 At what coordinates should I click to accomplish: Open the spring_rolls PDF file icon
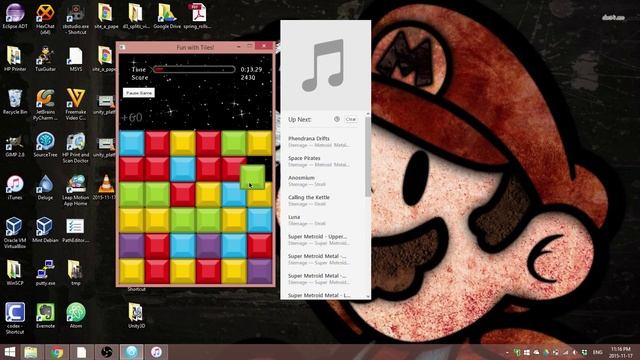[197, 16]
